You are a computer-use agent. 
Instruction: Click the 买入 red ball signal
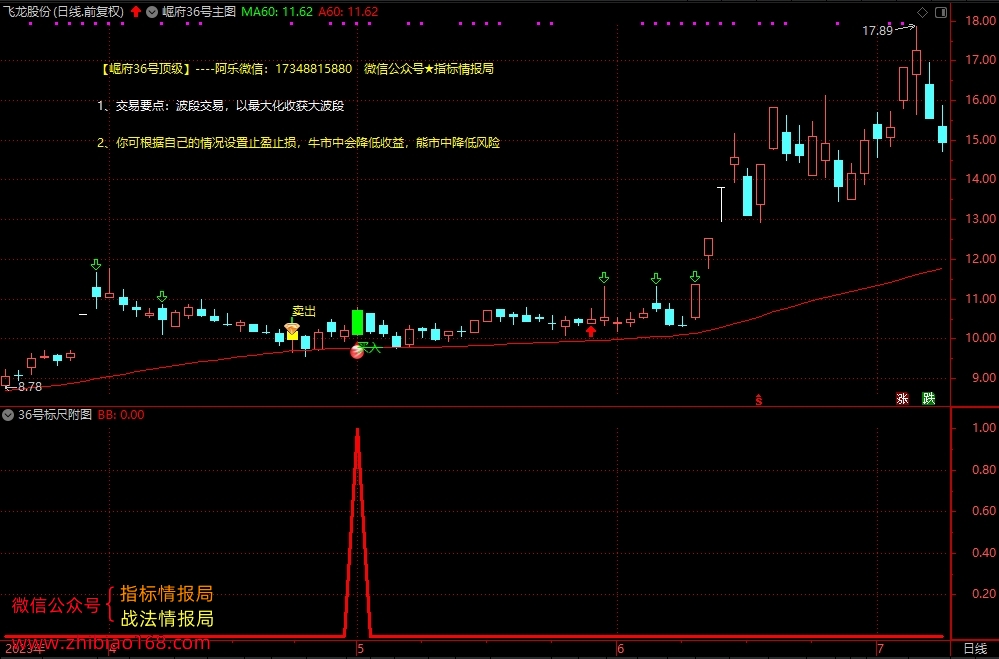[x=357, y=351]
